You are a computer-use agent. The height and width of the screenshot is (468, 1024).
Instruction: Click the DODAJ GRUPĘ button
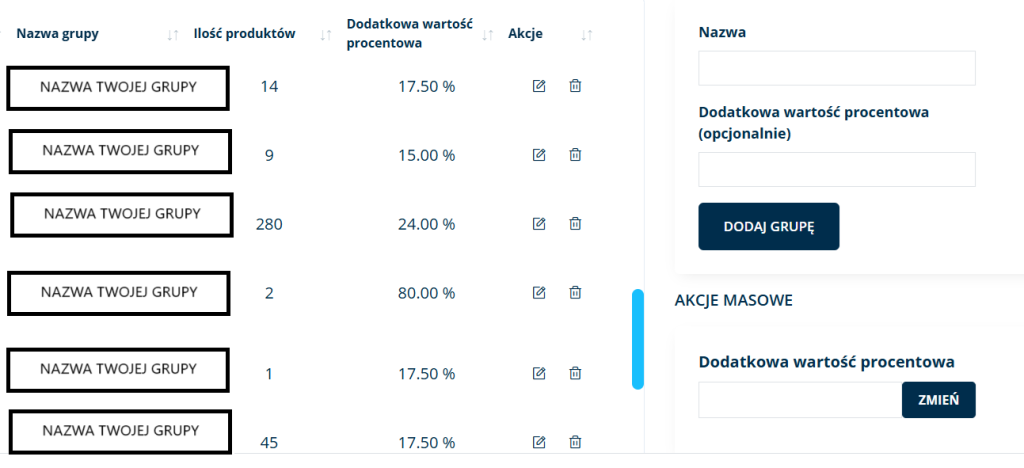click(x=768, y=227)
